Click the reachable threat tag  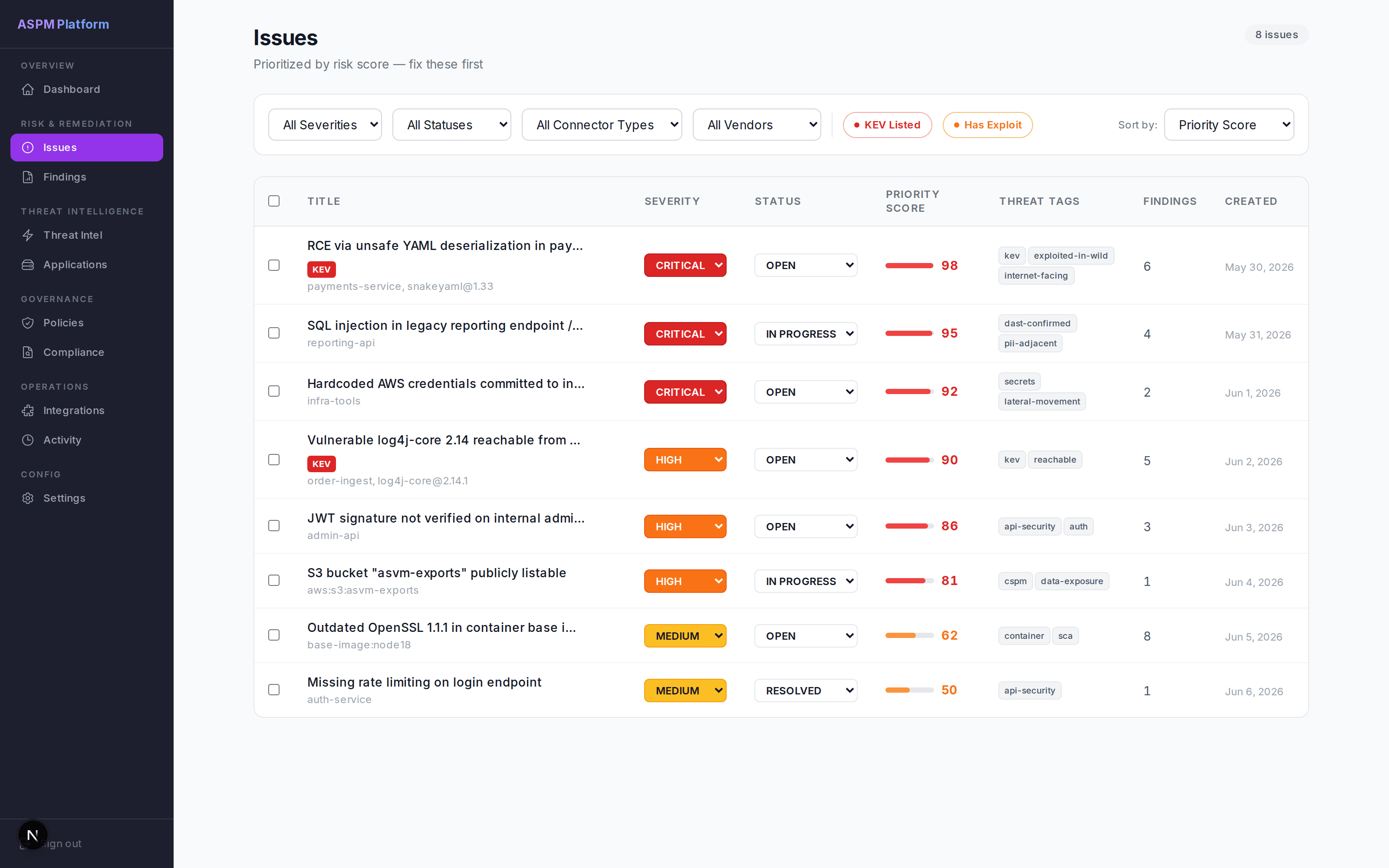click(x=1054, y=460)
